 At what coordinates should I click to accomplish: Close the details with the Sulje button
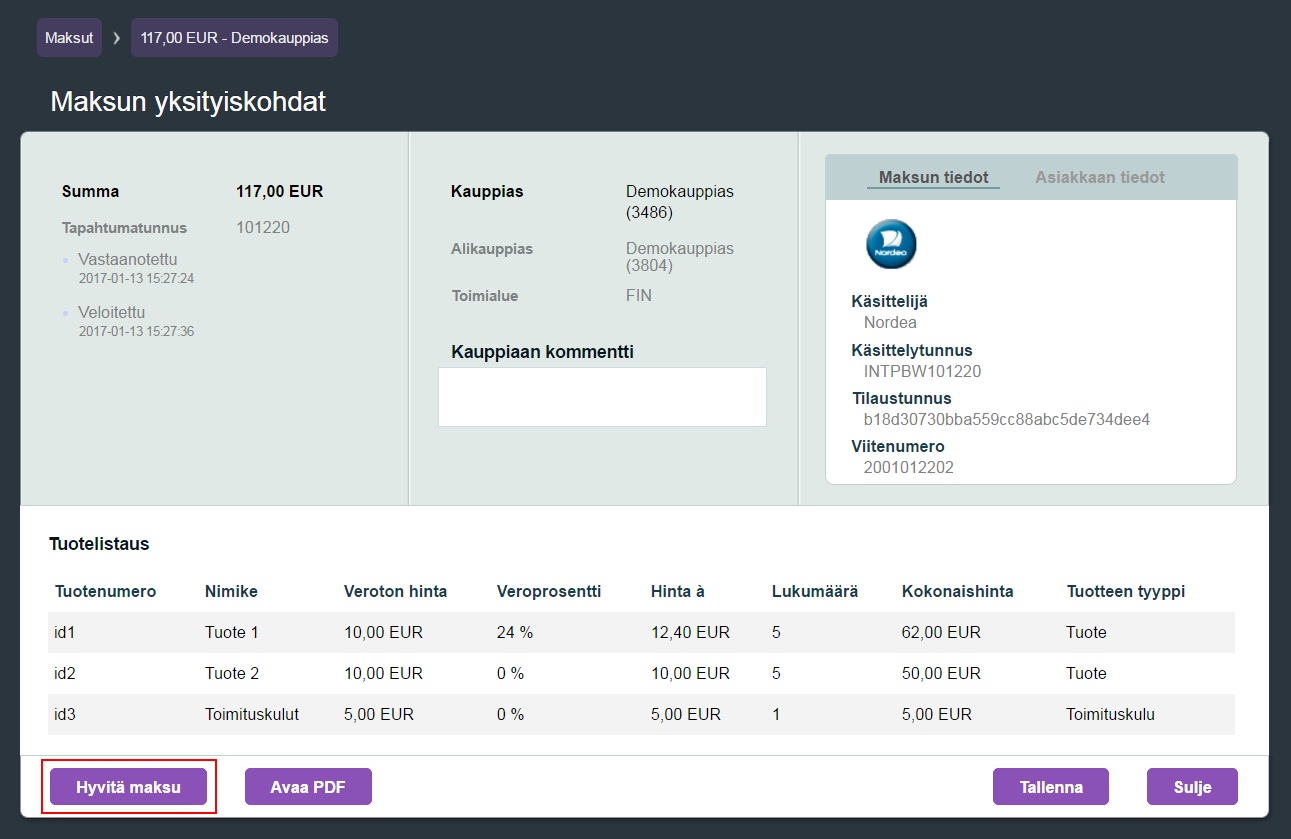coord(1192,787)
